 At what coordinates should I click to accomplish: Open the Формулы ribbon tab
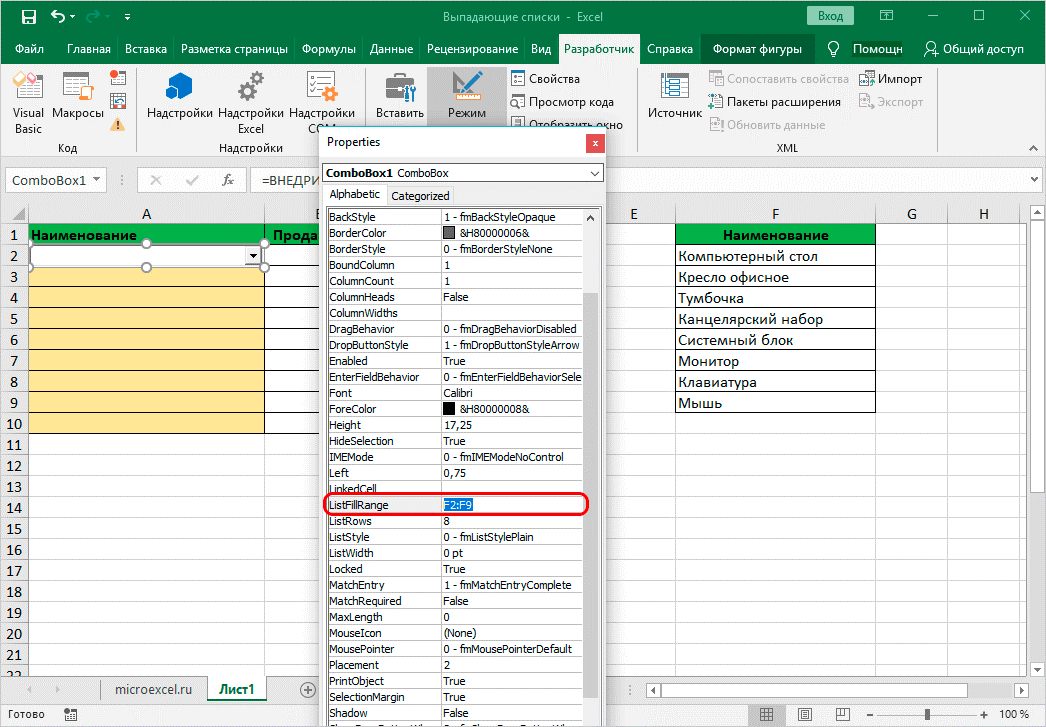pos(330,49)
